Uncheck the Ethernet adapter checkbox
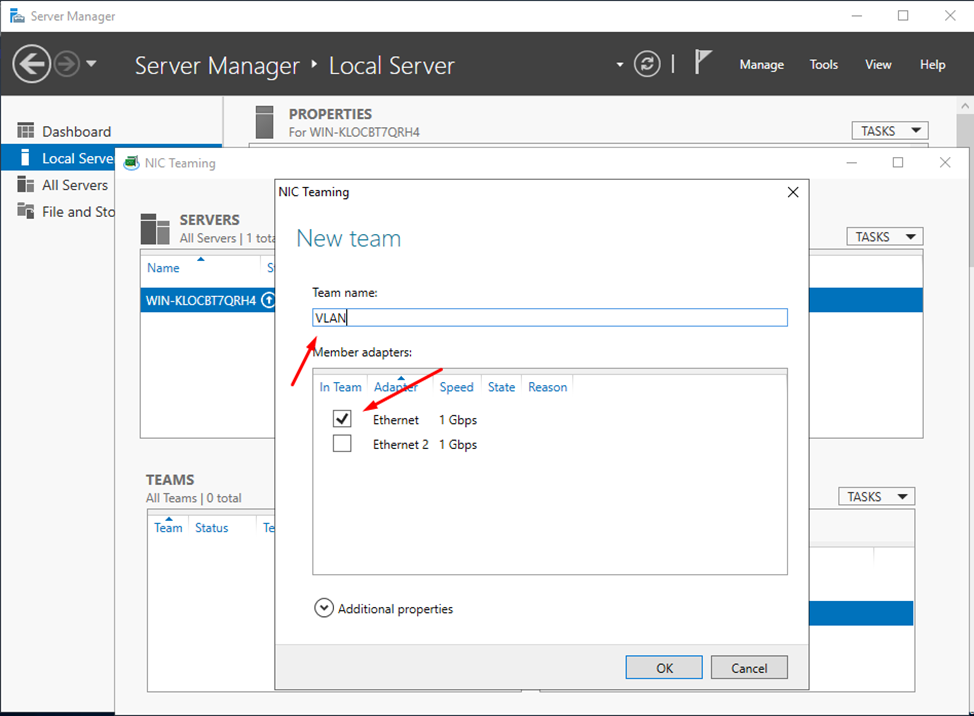This screenshot has height=716, width=974. [342, 418]
